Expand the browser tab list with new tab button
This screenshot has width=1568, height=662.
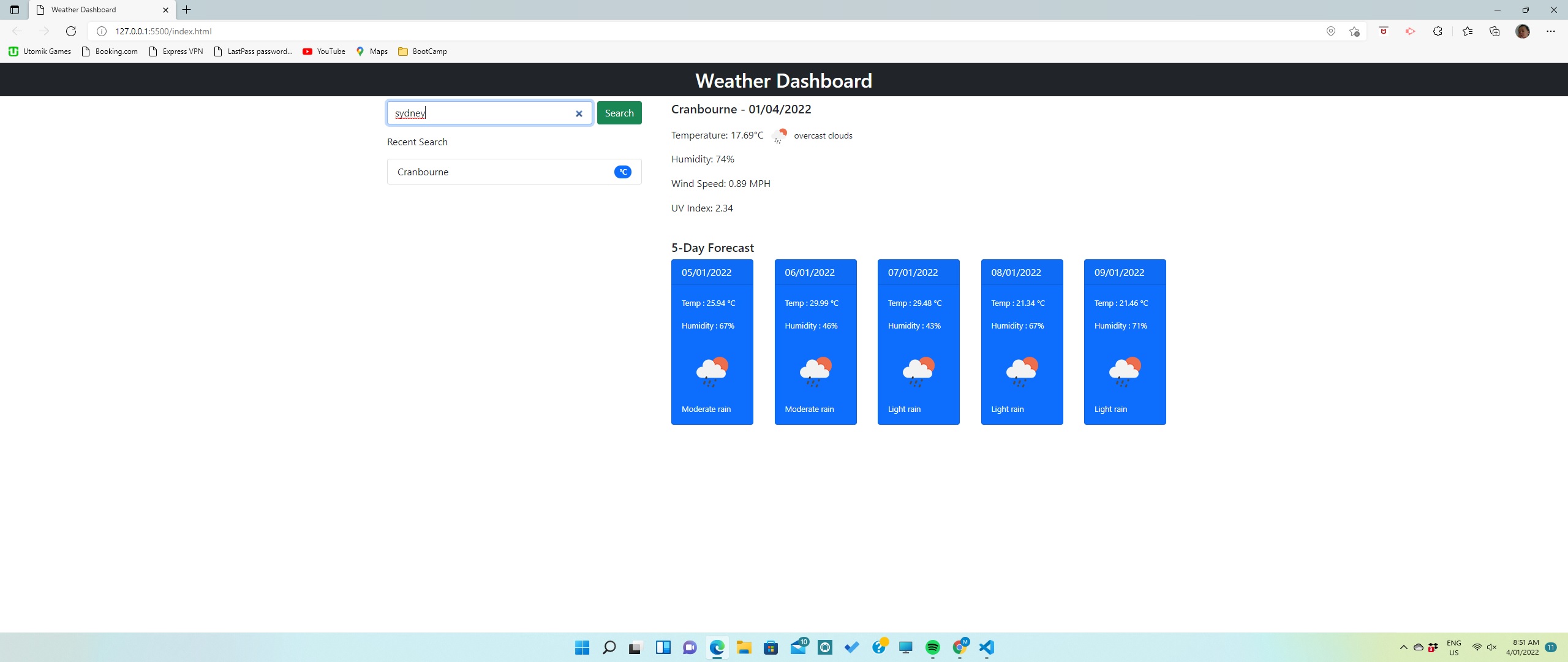pos(187,9)
